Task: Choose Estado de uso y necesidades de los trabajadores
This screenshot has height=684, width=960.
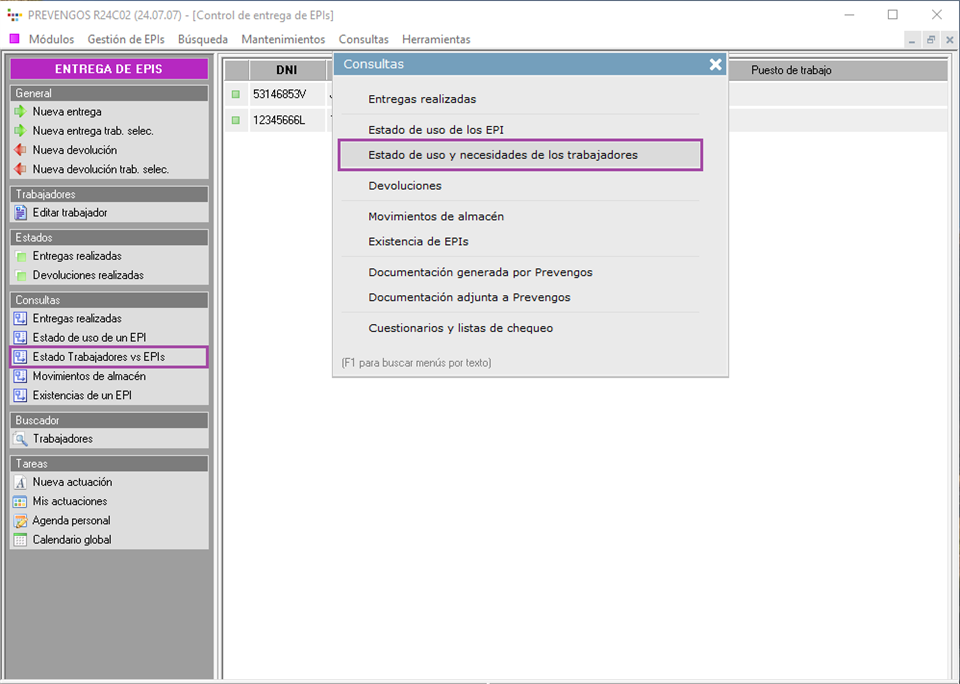Action: click(x=503, y=155)
